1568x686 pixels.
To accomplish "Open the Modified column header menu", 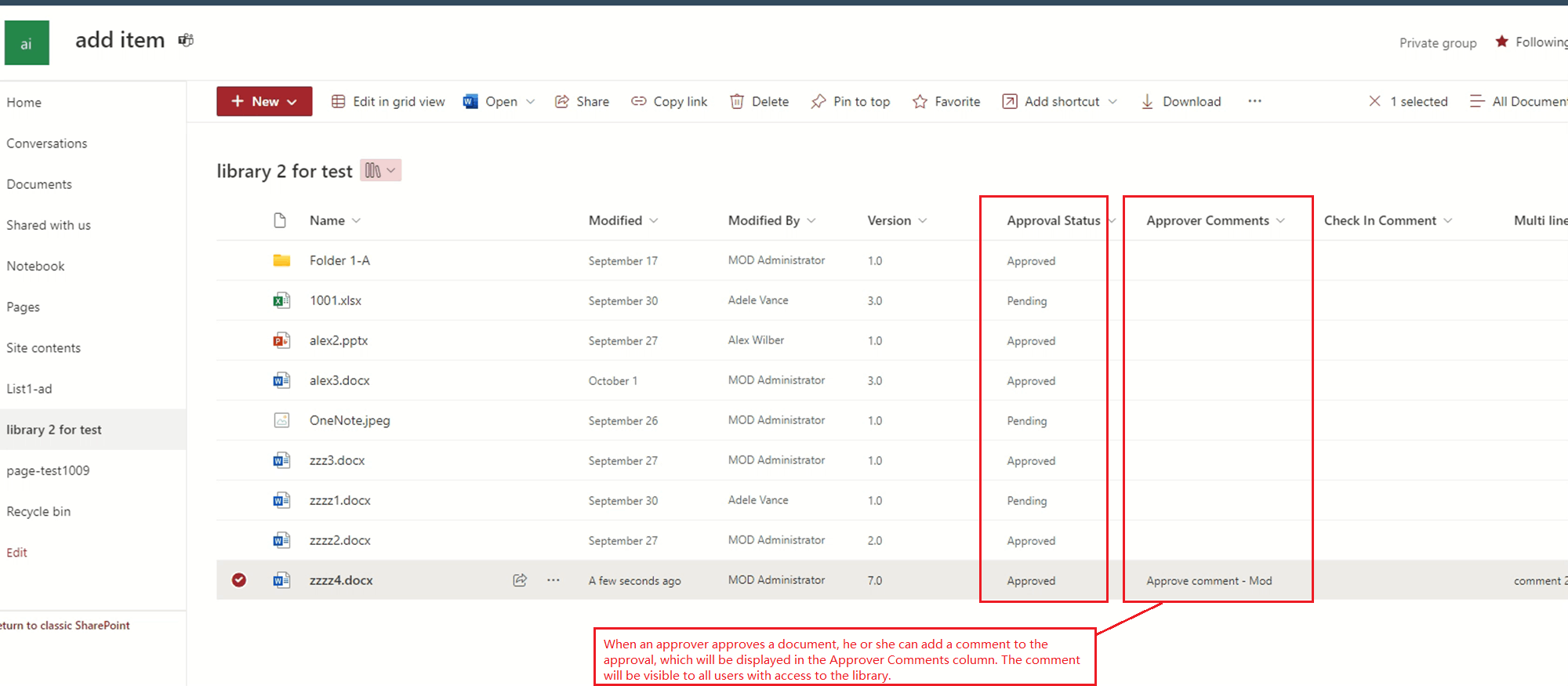I will click(x=623, y=220).
